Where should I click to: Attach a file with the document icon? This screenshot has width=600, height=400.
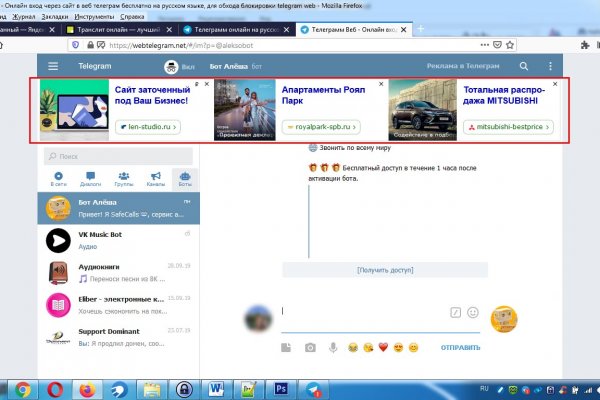tap(285, 347)
